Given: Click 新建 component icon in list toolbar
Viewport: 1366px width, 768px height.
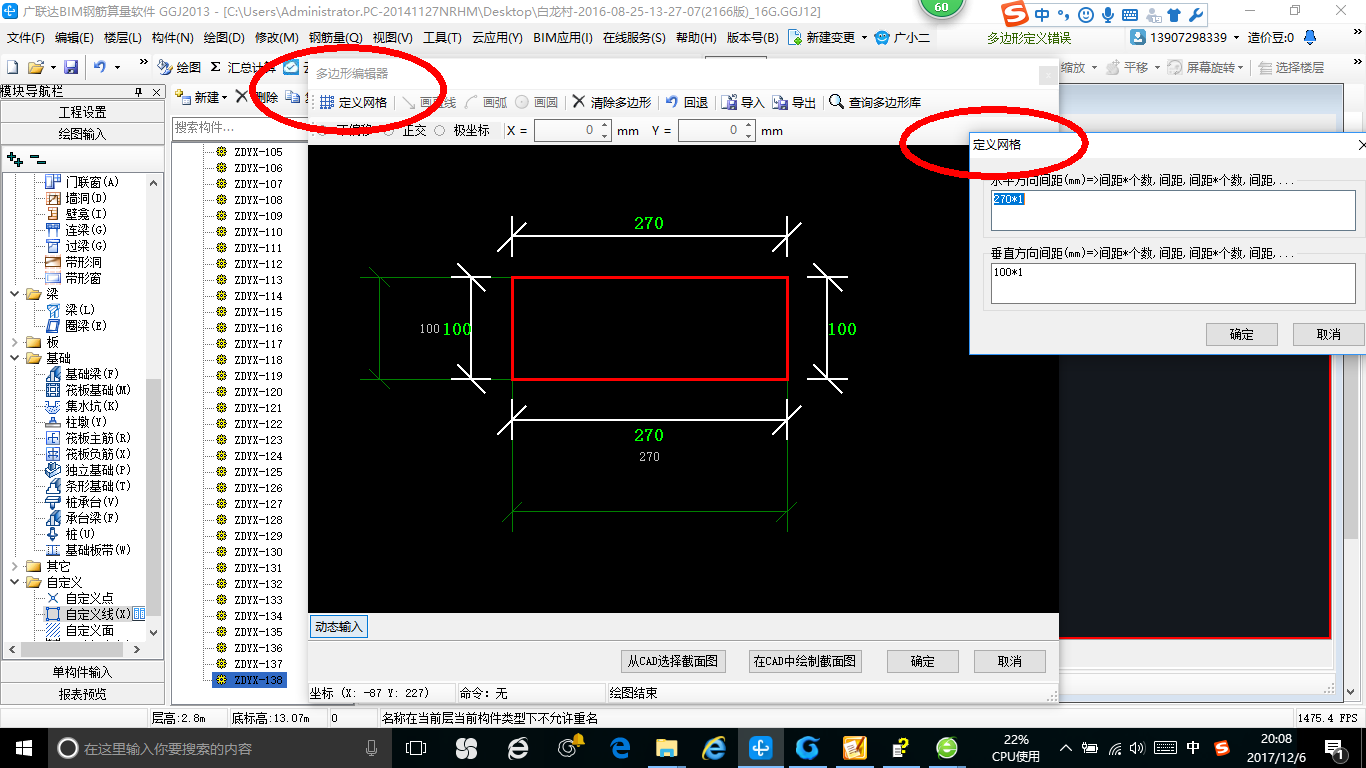Looking at the screenshot, I should click(x=184, y=97).
